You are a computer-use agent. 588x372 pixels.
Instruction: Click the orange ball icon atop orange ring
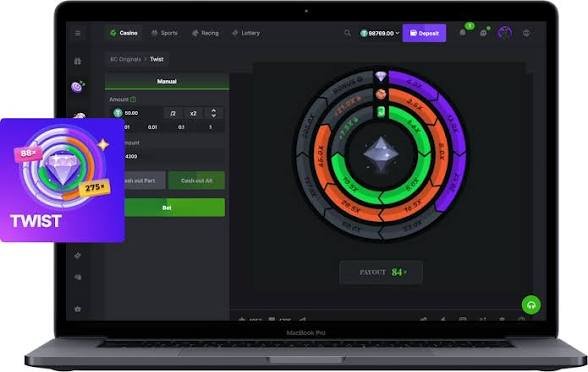[x=381, y=94]
